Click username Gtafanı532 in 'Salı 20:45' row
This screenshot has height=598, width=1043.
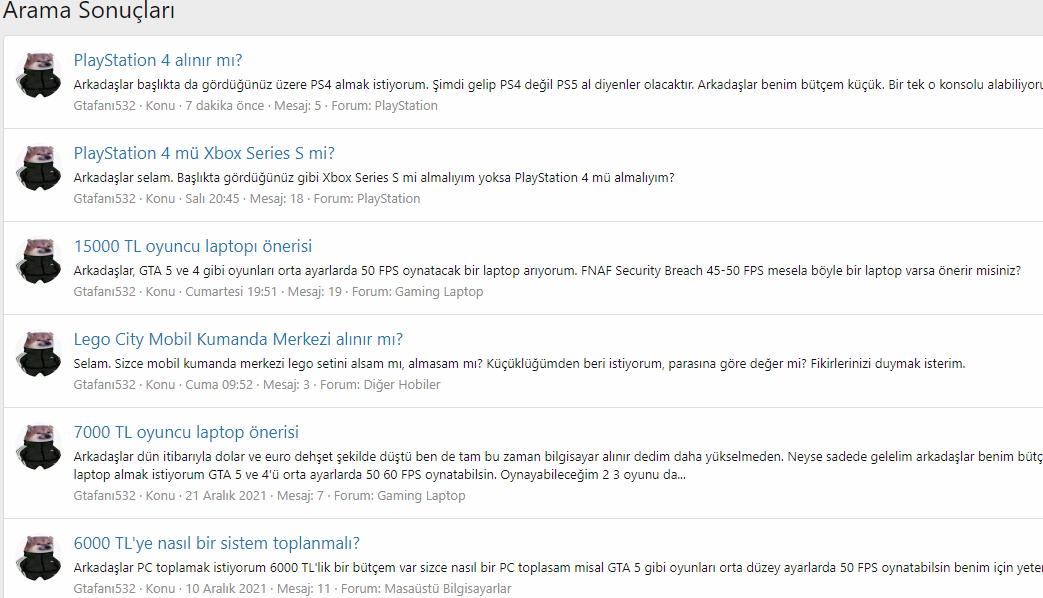[x=104, y=199]
